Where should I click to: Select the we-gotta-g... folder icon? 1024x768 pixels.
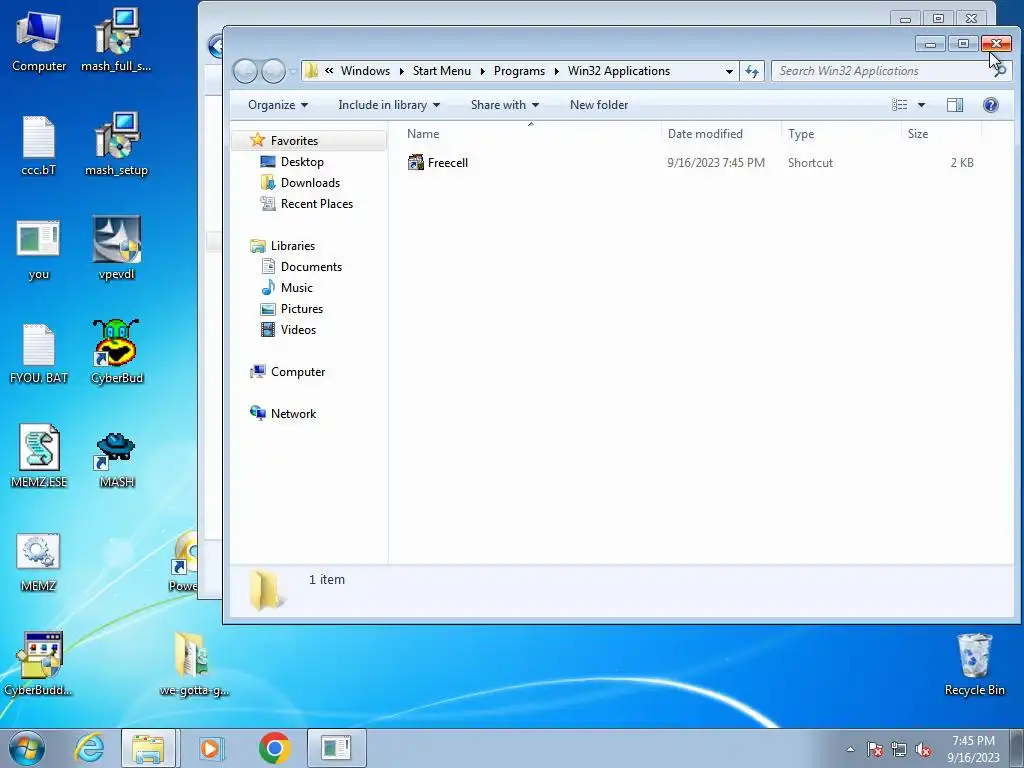pyautogui.click(x=194, y=664)
